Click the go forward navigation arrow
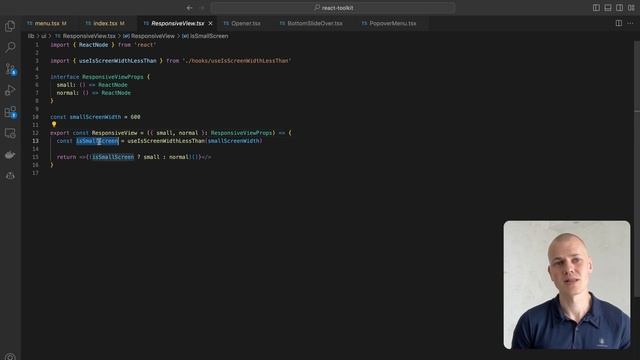This screenshot has height=360, width=640. (202, 8)
